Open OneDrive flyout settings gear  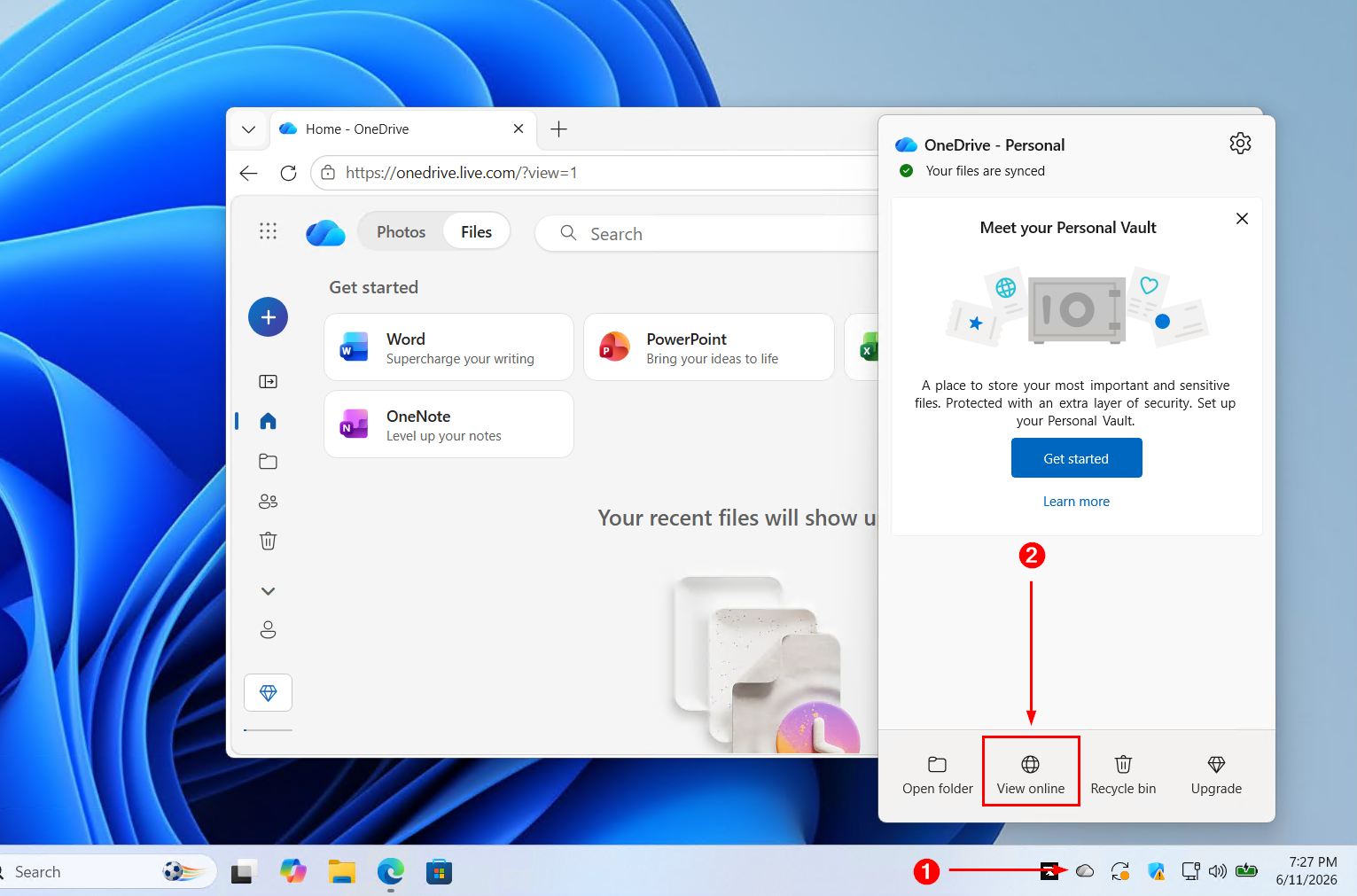[1240, 143]
